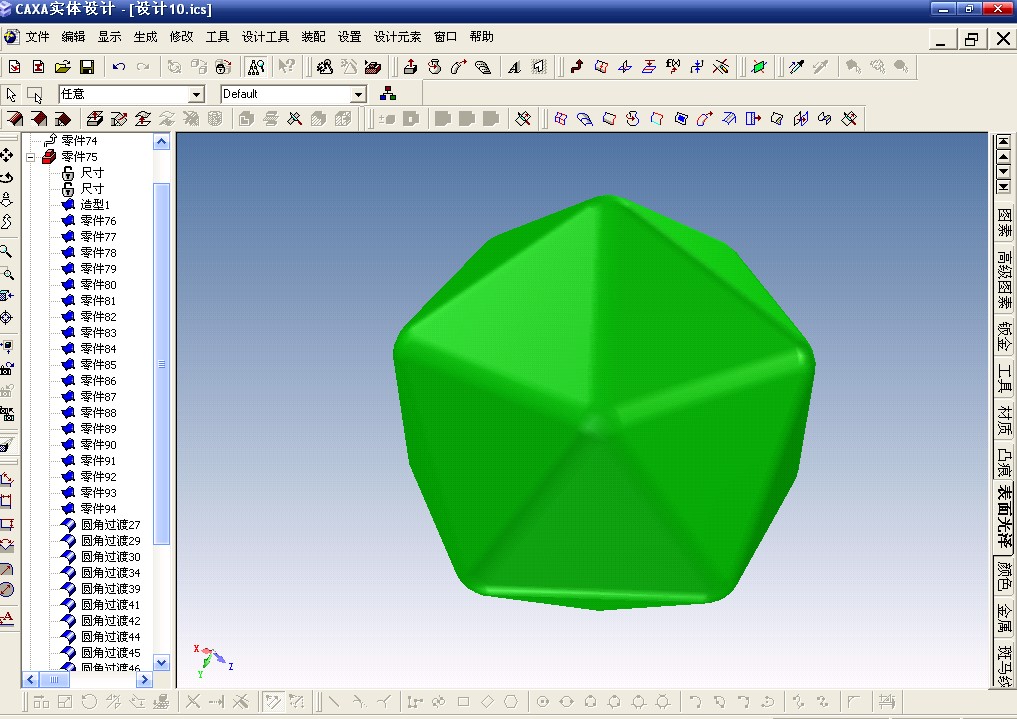The width and height of the screenshot is (1017, 719).
Task: Click the delete X icon in bottom toolbar
Action: point(193,701)
